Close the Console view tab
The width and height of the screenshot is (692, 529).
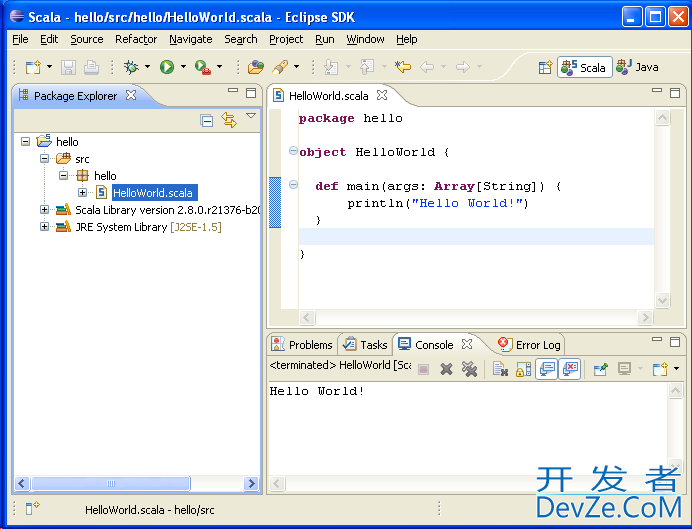tap(467, 344)
